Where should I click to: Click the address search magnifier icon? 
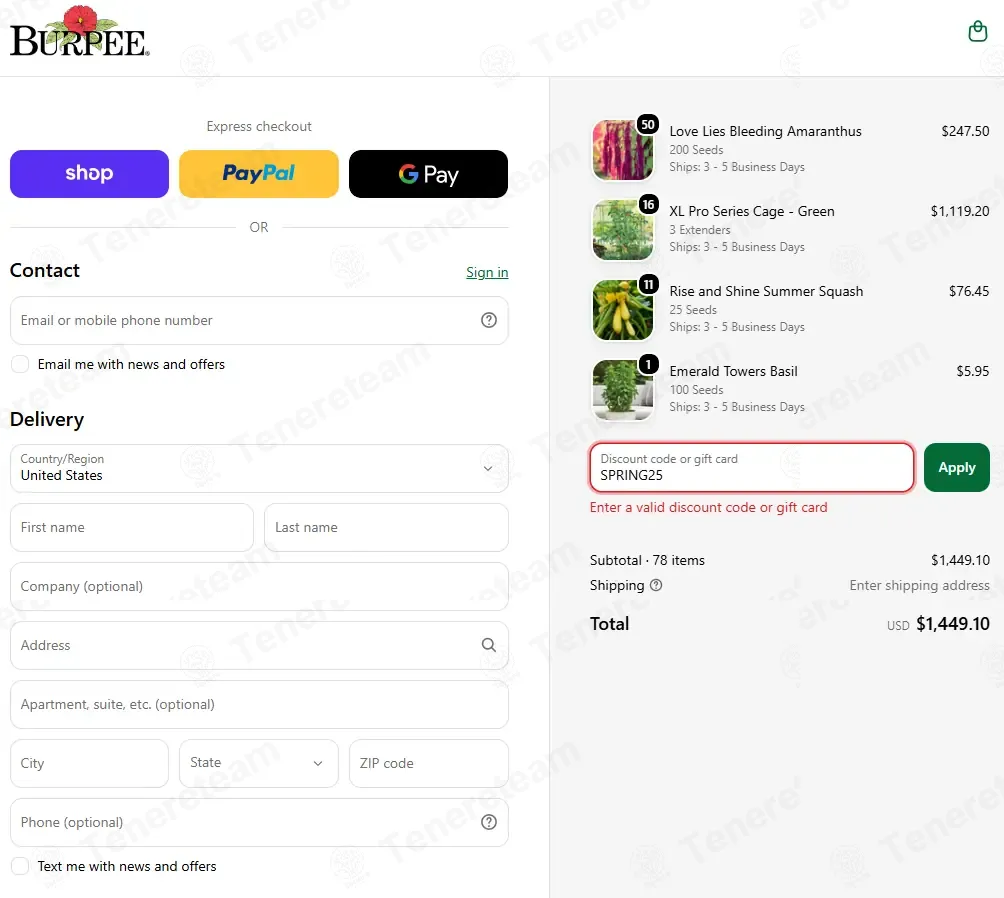489,645
